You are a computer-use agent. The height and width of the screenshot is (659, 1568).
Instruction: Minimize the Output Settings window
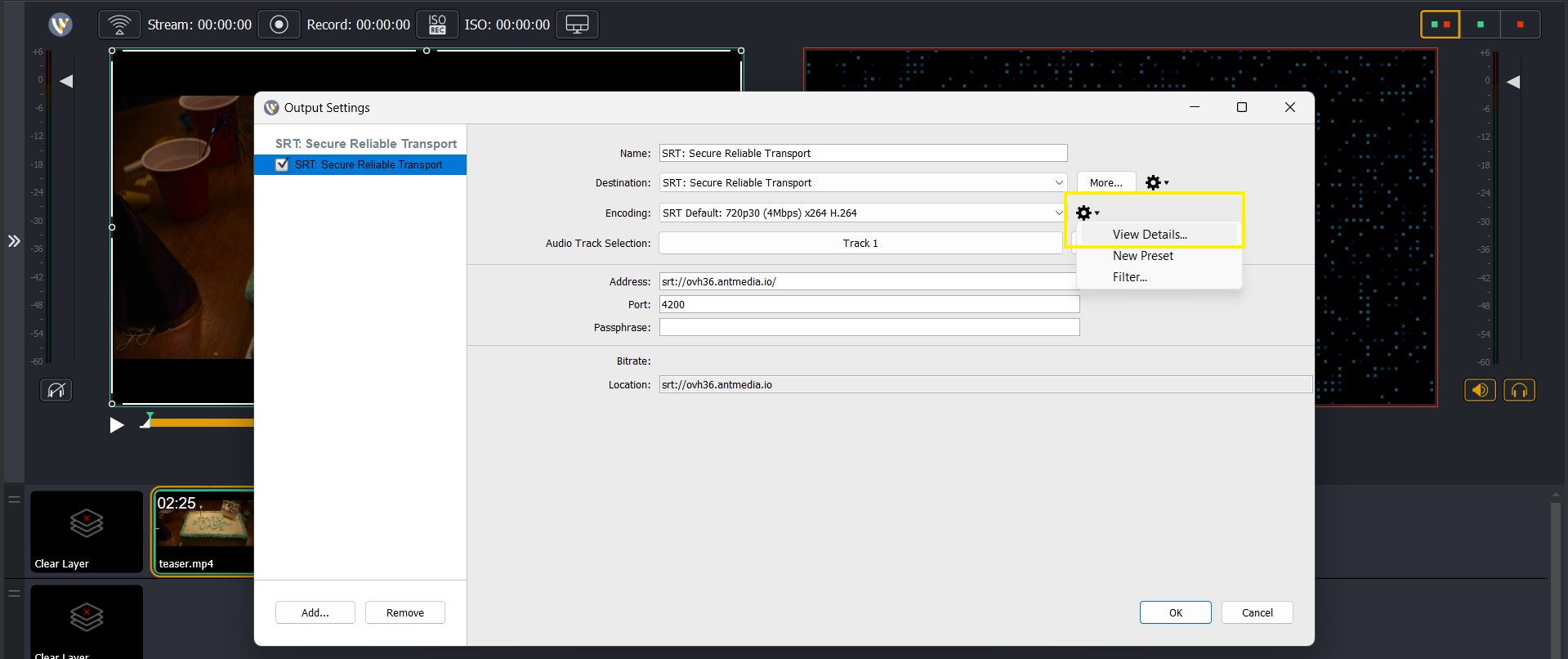point(1195,107)
